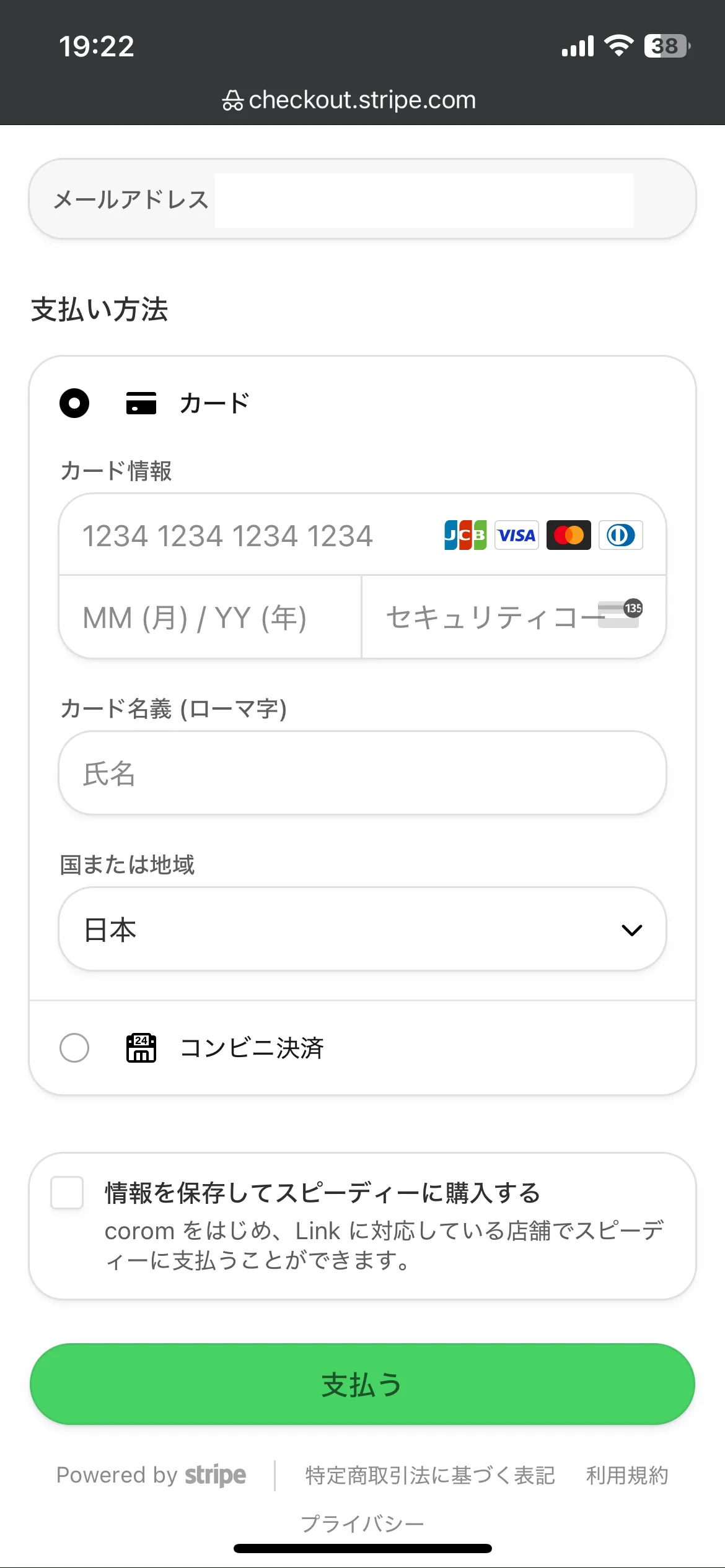Expand the 日本 dropdown chevron arrow
Image resolution: width=725 pixels, height=1568 pixels.
(x=631, y=930)
